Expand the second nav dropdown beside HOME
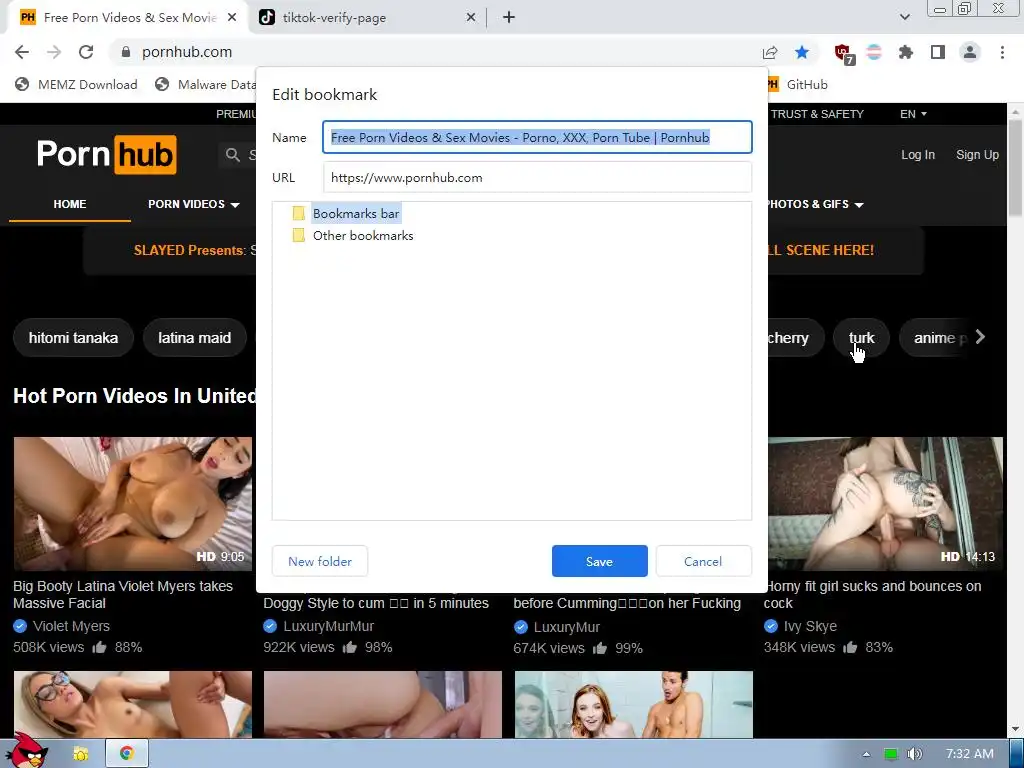Screen dimensions: 1024x768 coord(193,204)
